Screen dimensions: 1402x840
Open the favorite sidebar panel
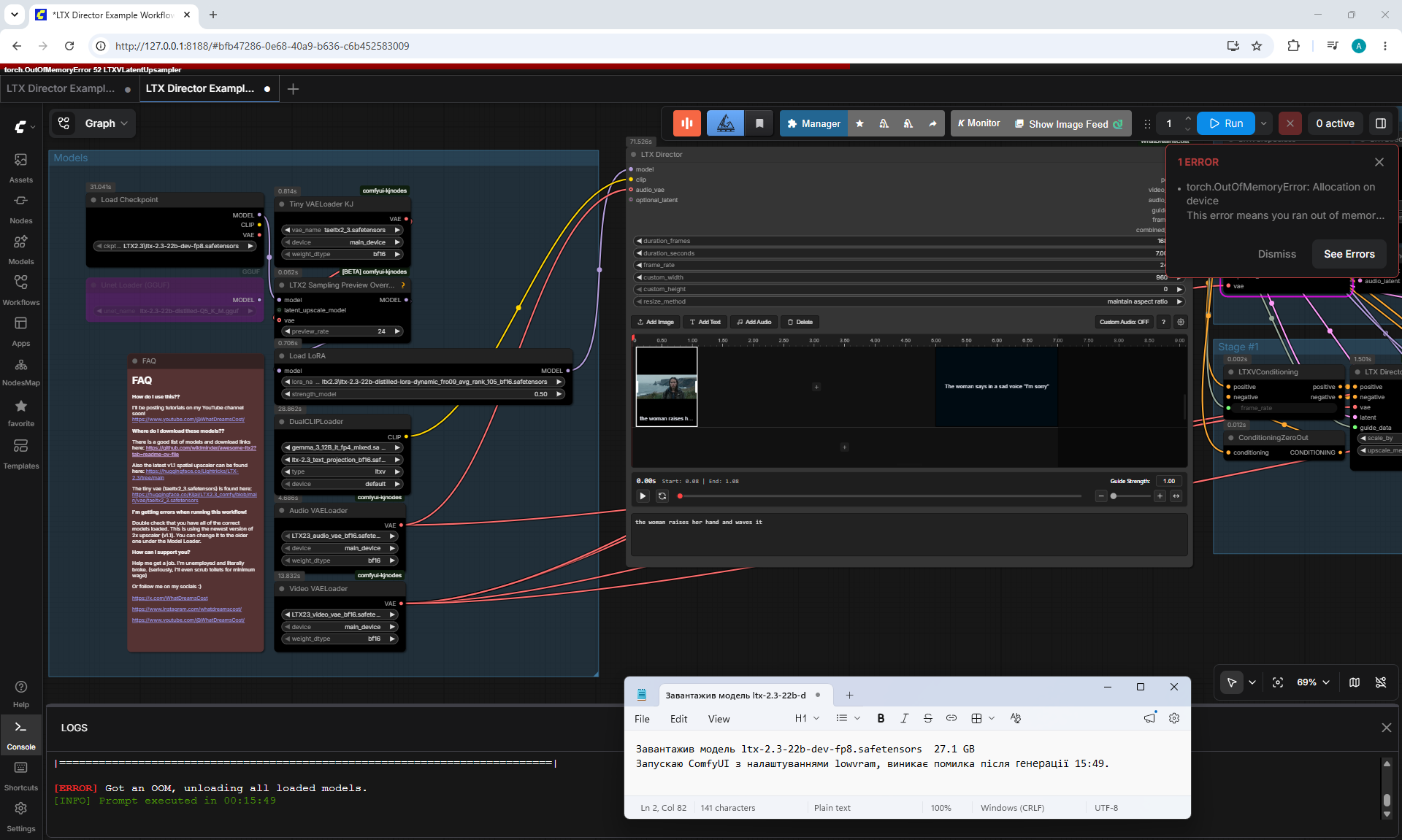[21, 412]
